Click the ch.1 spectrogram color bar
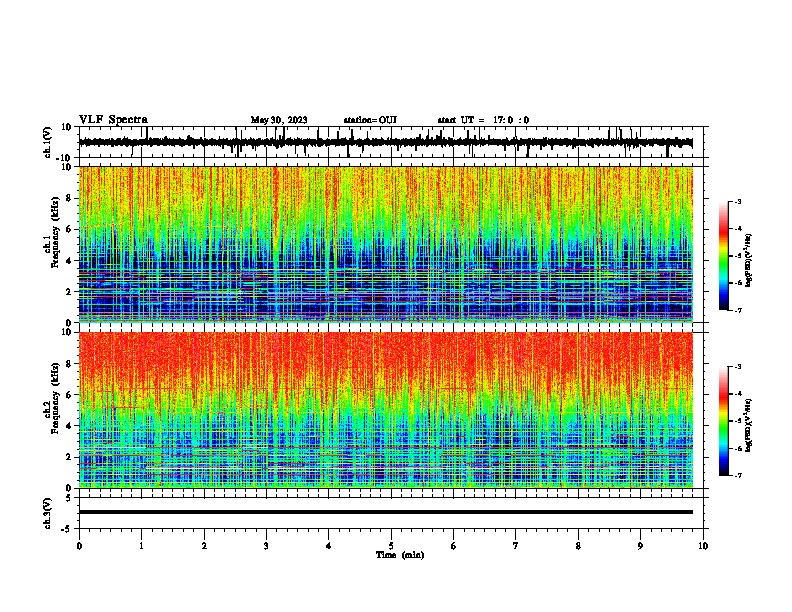Viewport: 792px width, 612px height. pos(724,256)
